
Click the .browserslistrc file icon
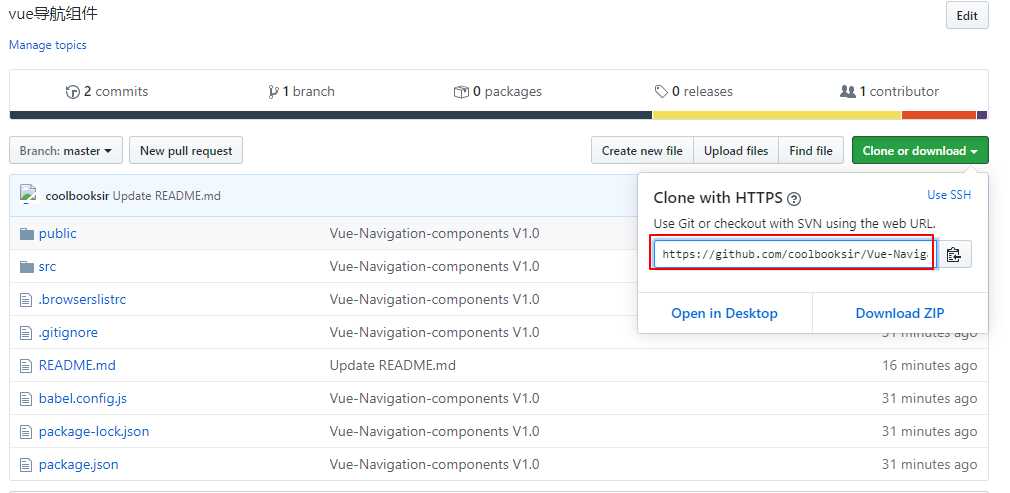click(x=26, y=300)
